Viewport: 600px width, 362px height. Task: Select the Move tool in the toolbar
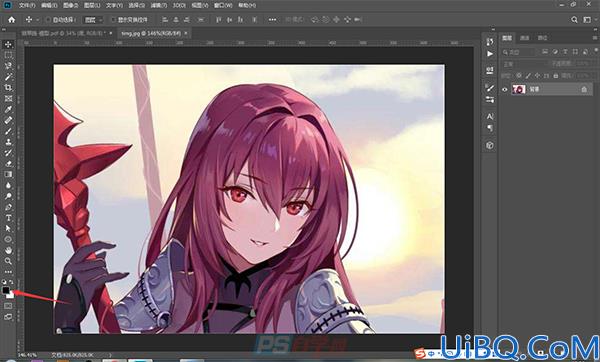click(8, 44)
